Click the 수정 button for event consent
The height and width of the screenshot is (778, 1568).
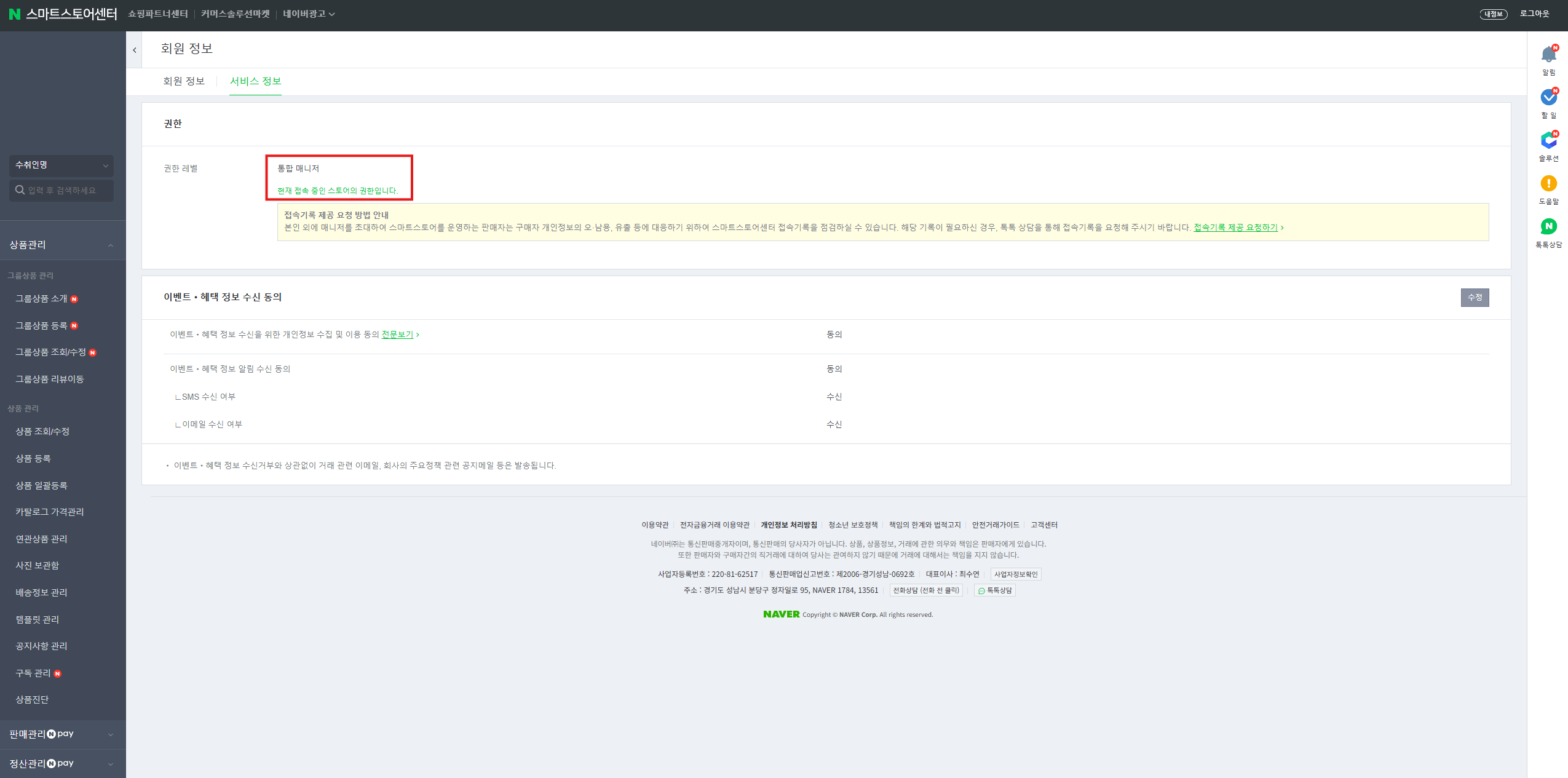(1475, 298)
